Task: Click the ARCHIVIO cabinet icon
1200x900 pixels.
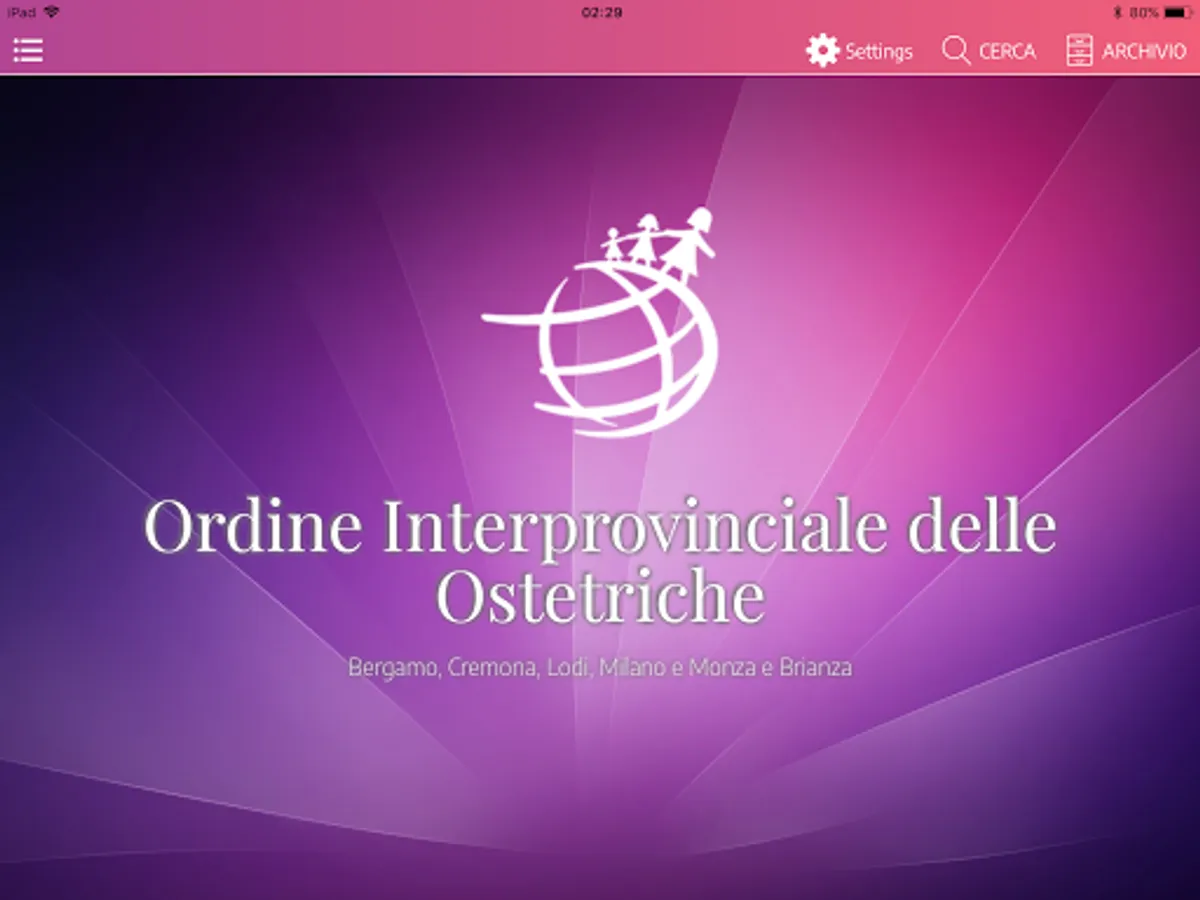Action: click(1079, 50)
